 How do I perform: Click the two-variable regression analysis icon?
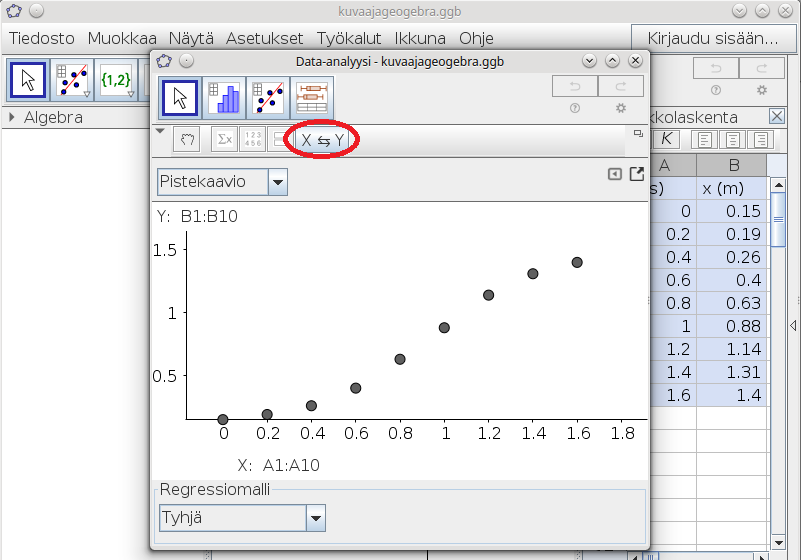[268, 98]
